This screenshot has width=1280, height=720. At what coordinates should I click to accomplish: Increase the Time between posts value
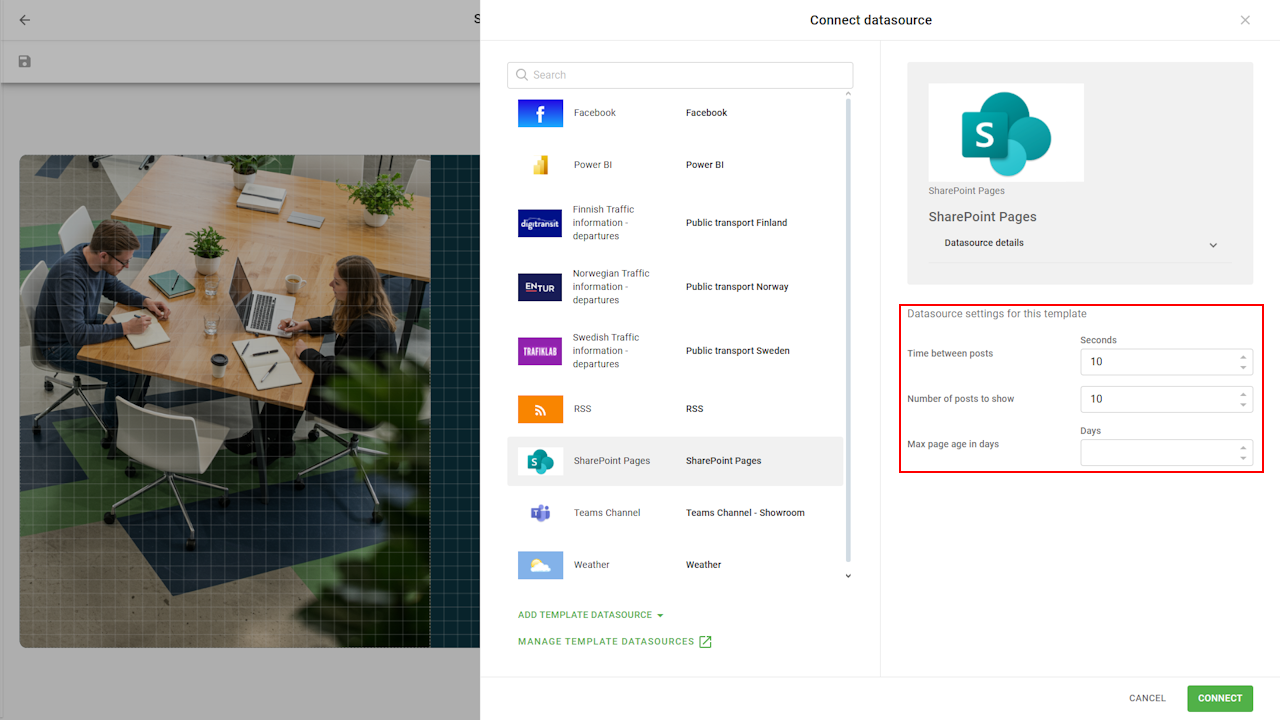(1243, 357)
